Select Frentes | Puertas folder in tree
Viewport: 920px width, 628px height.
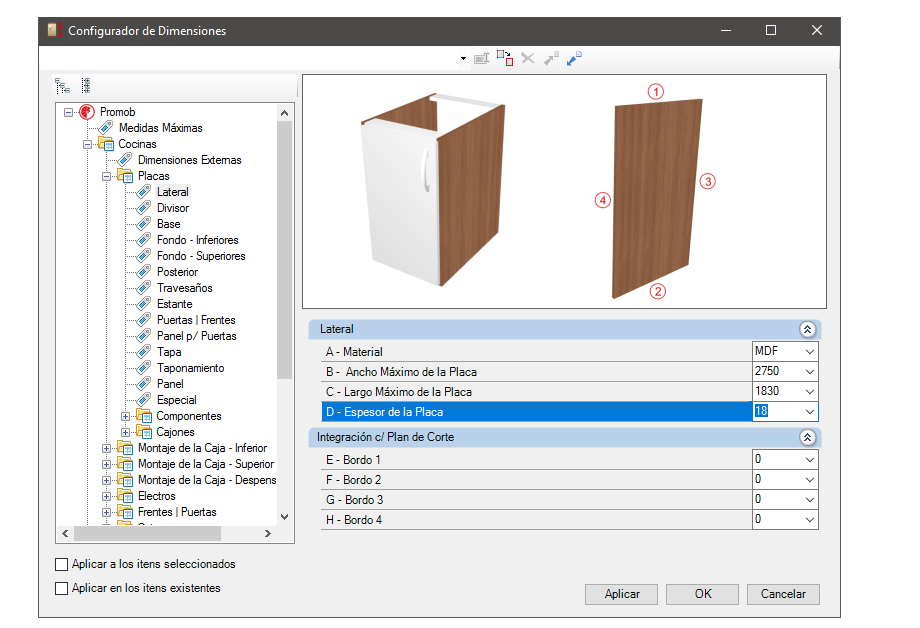click(x=177, y=512)
